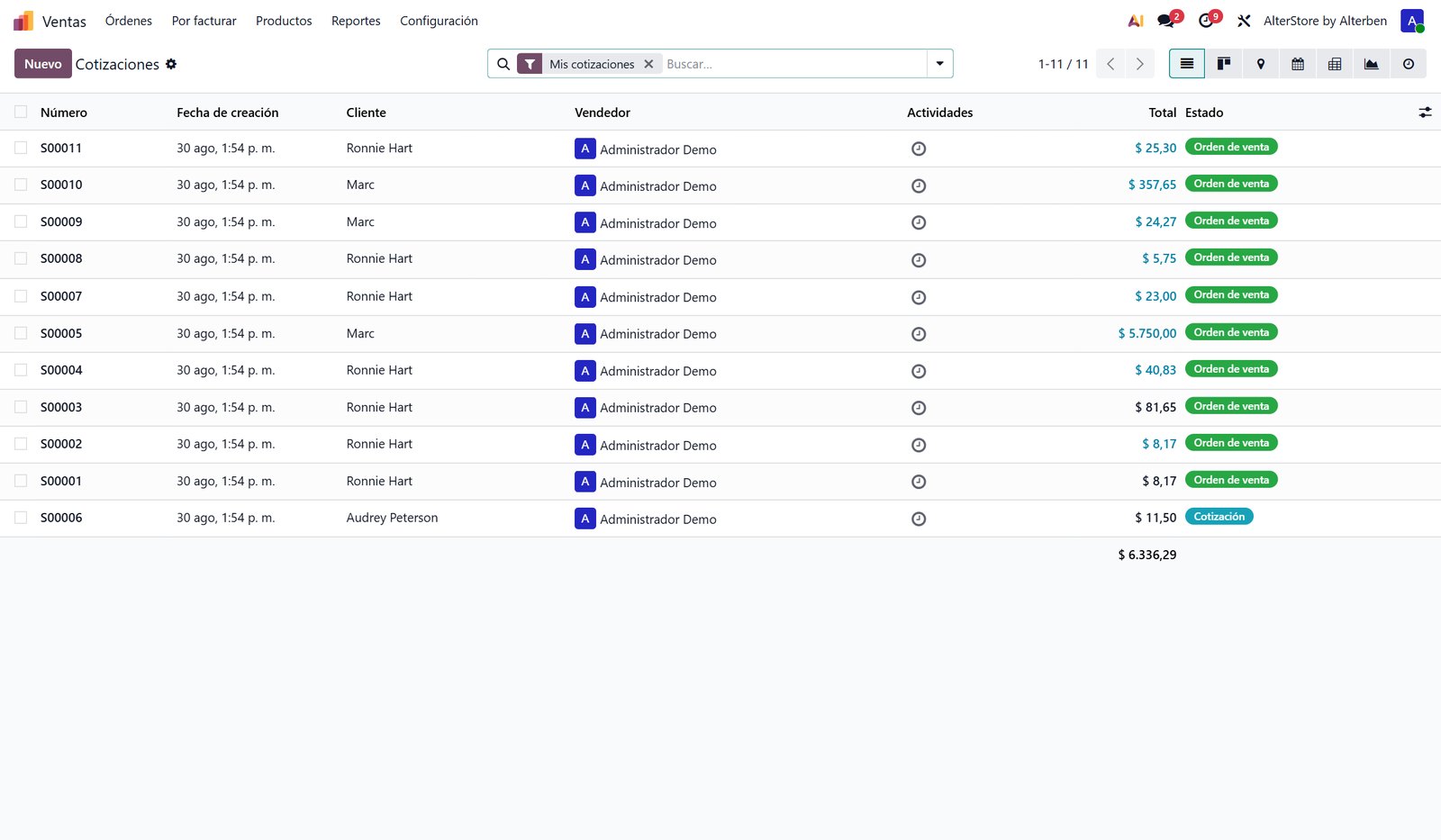Tick the checkbox for order S00005
The width and height of the screenshot is (1441, 840).
[21, 333]
